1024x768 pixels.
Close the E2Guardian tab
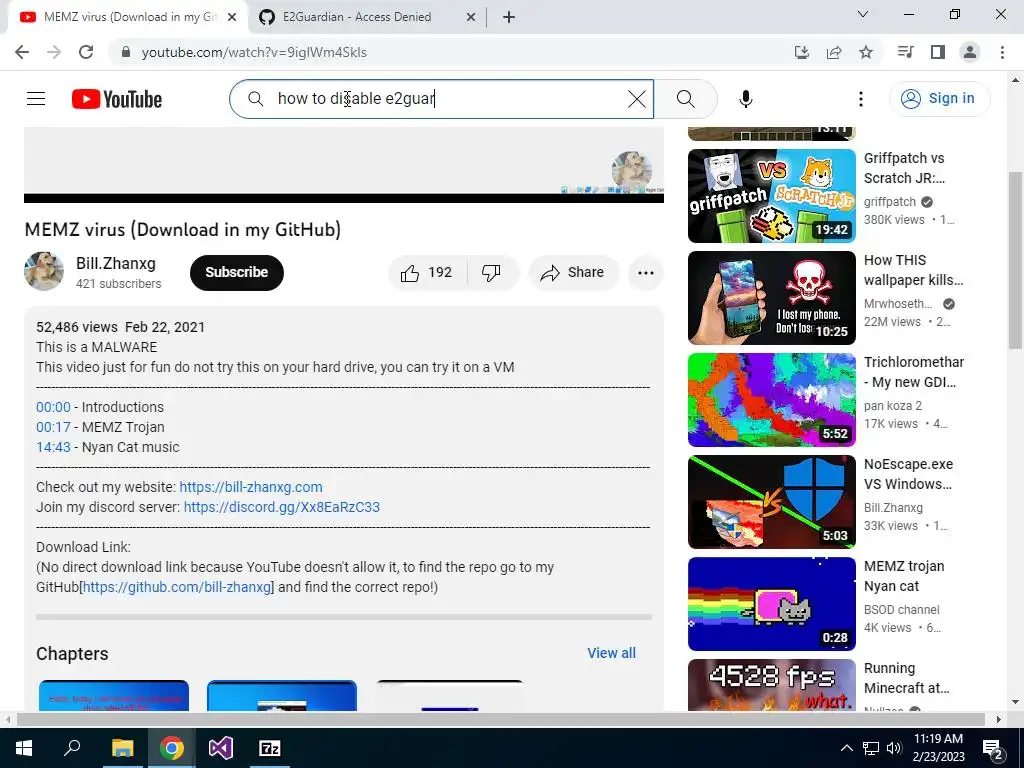pos(471,18)
